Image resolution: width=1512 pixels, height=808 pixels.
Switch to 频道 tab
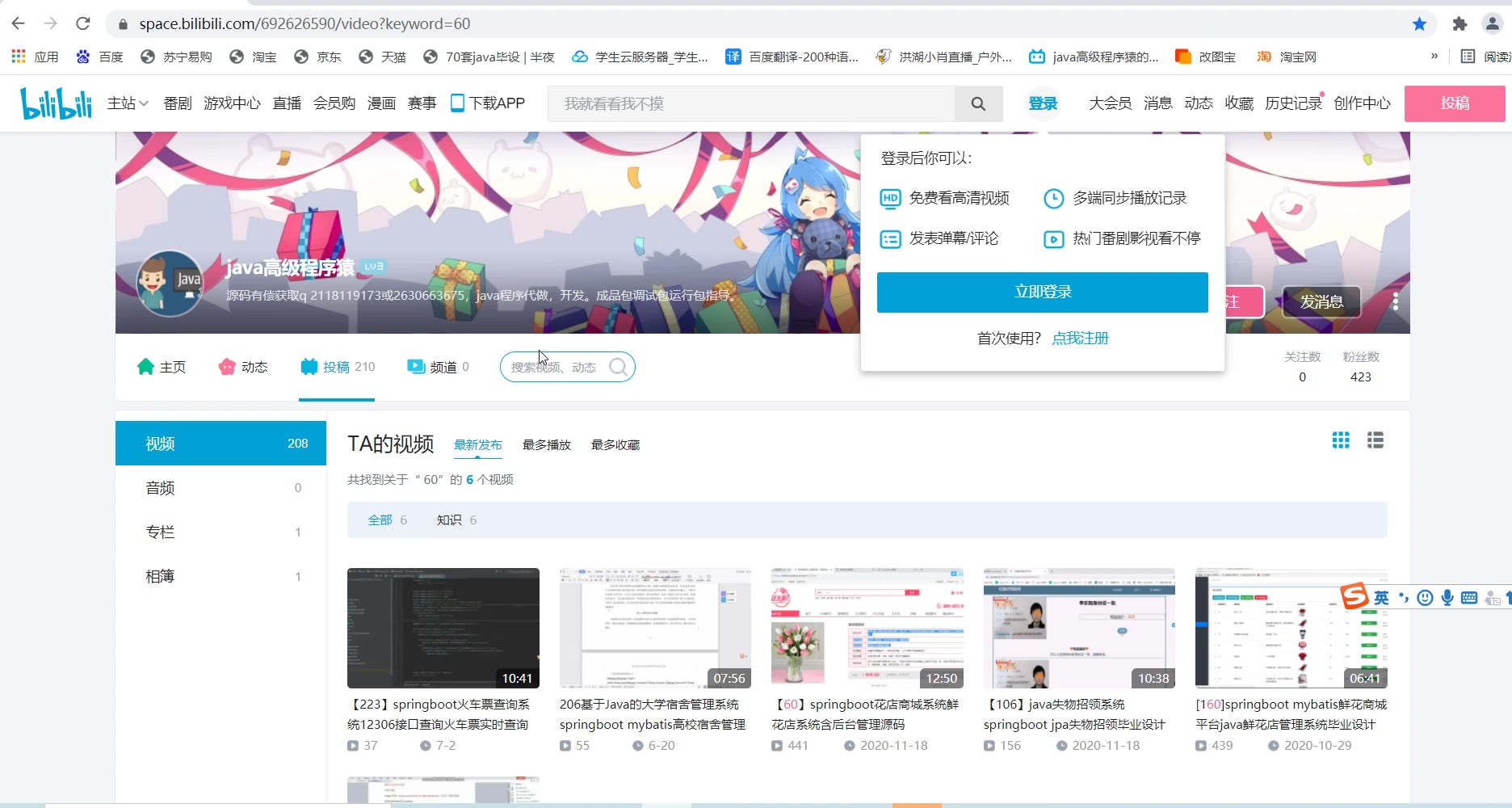[438, 367]
